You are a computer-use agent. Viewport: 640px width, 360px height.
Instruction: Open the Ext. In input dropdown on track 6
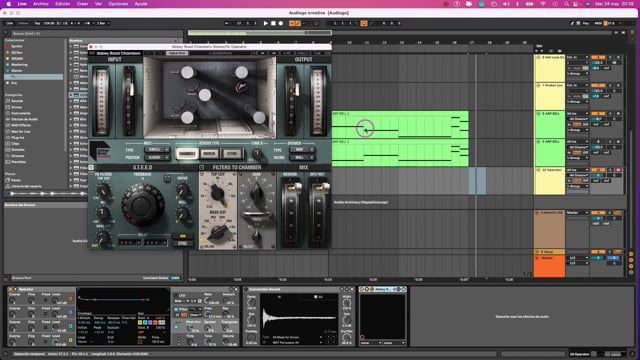click(x=578, y=58)
